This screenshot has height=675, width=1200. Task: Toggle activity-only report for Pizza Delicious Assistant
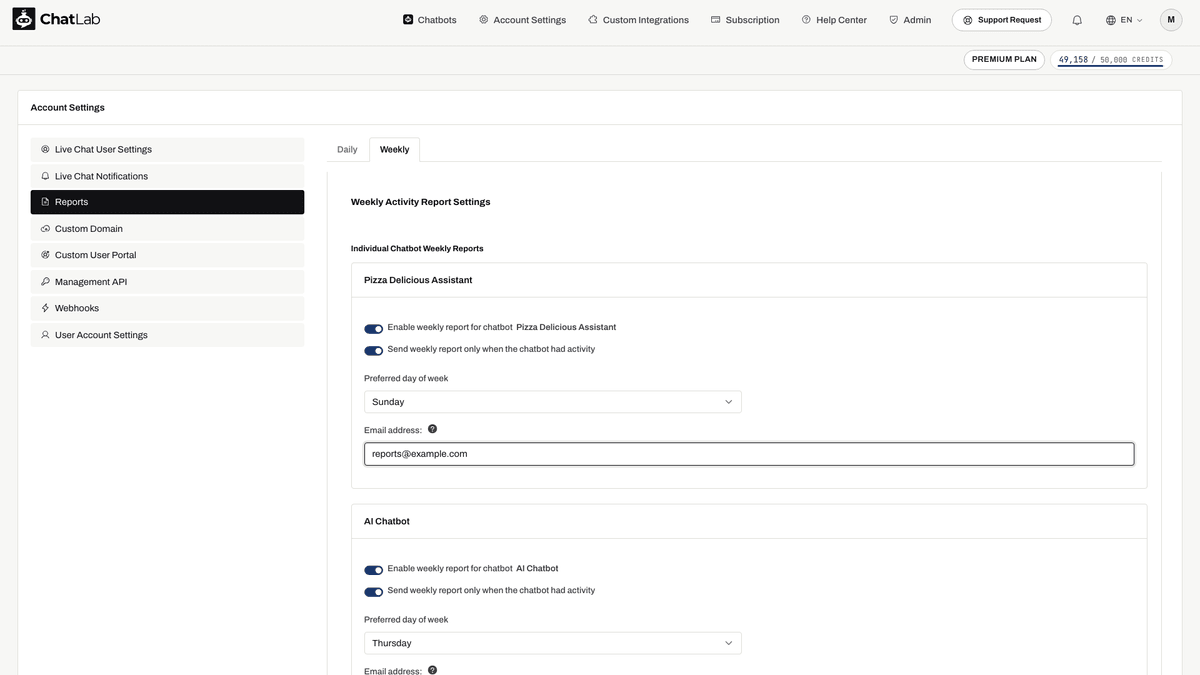click(x=374, y=351)
